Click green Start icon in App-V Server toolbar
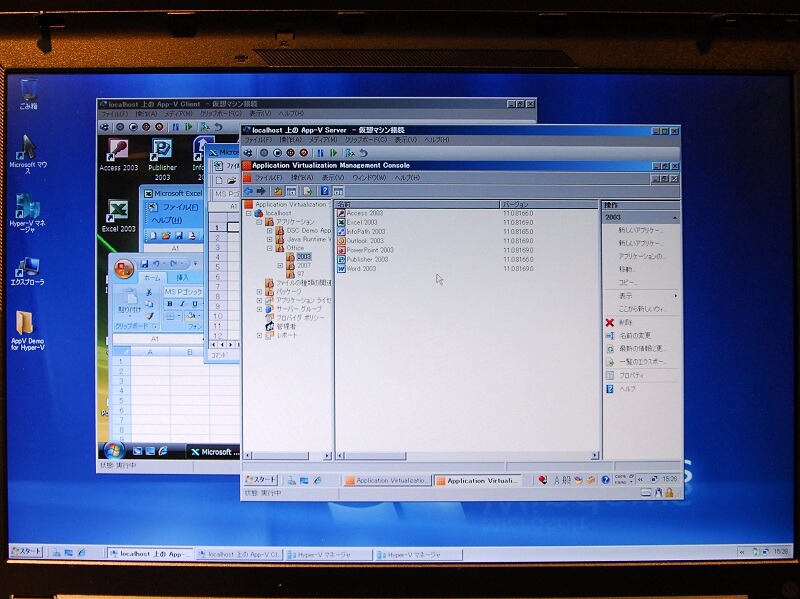800x599 pixels. (334, 153)
